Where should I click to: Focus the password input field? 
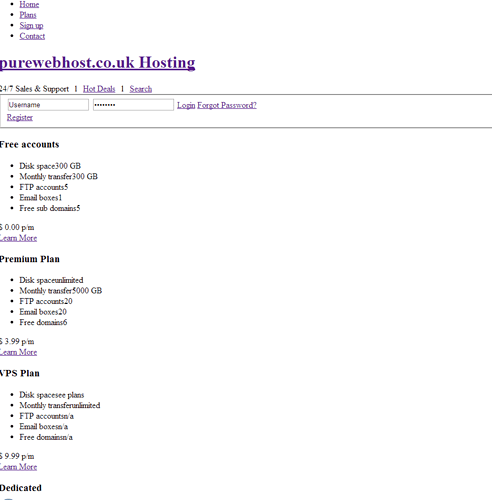(x=133, y=105)
